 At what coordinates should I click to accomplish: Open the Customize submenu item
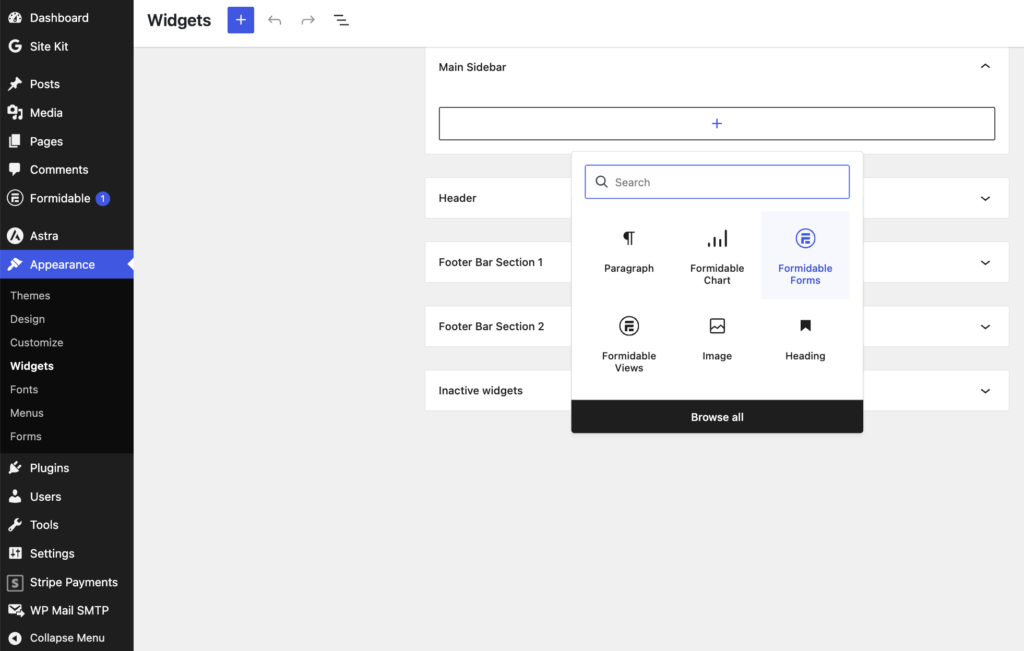(37, 342)
